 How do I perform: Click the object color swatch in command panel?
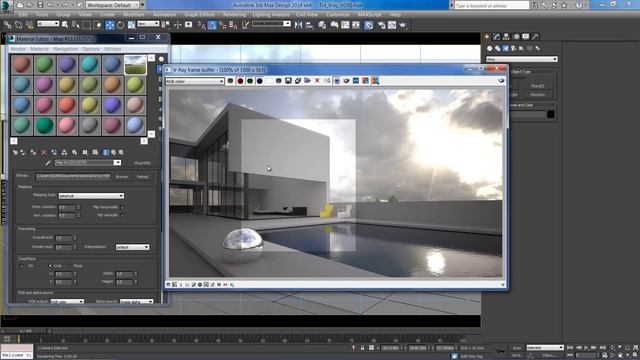(x=551, y=114)
